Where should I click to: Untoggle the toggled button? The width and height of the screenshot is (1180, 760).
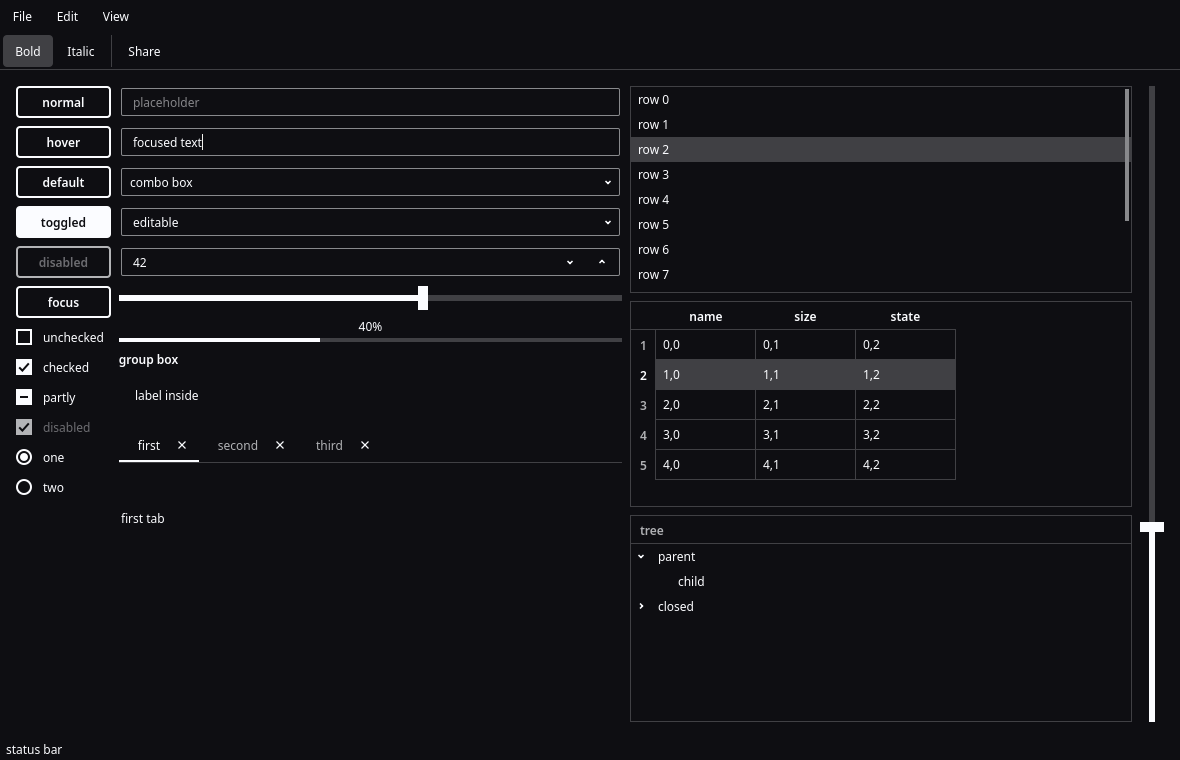[63, 222]
